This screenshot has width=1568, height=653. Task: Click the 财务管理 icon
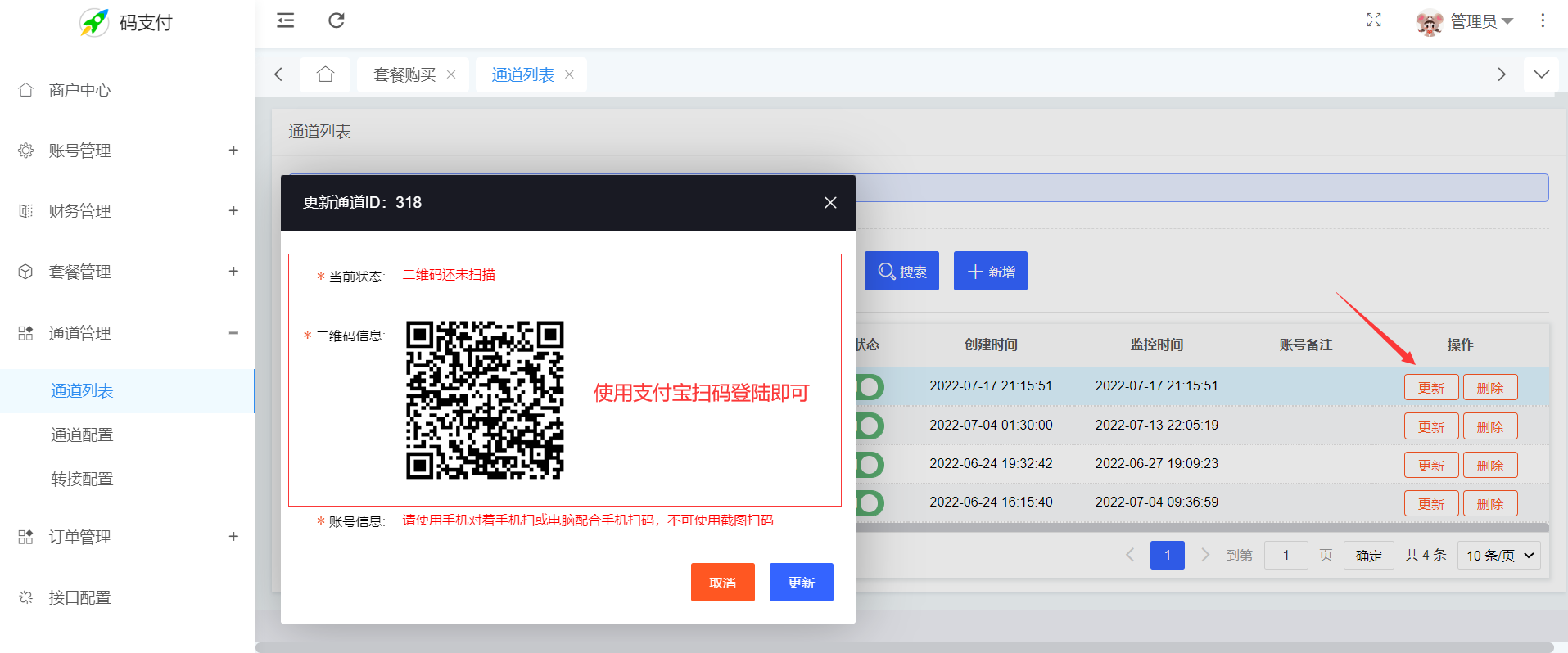click(26, 211)
